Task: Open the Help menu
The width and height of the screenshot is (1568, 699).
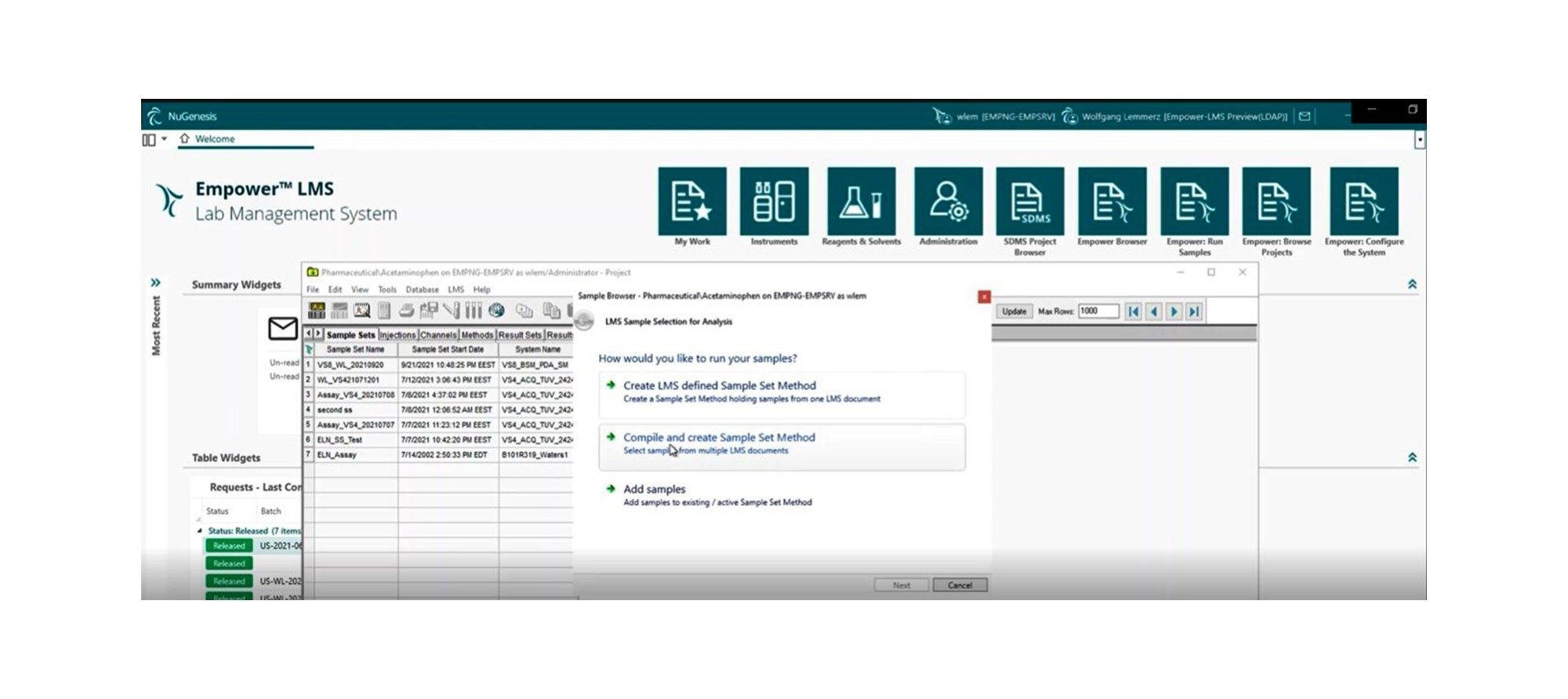Action: point(481,289)
